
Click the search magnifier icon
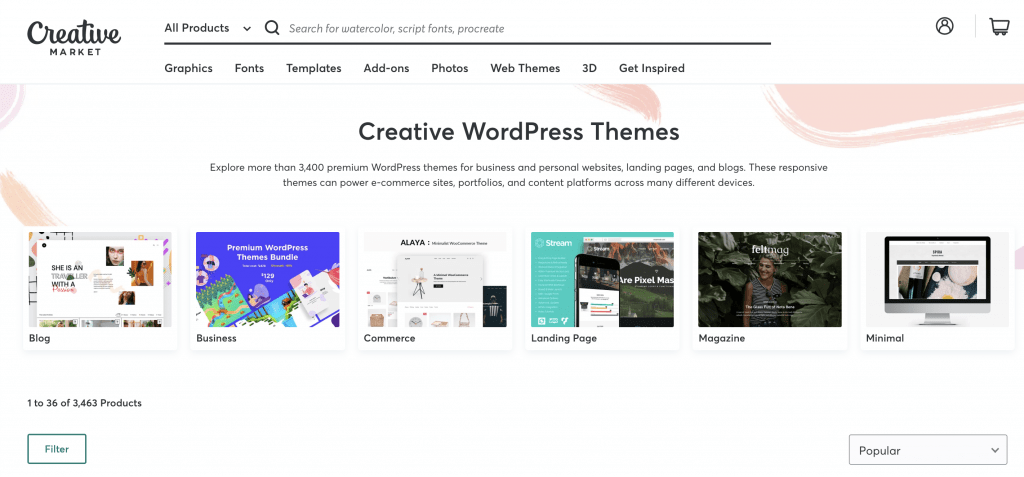pos(272,28)
